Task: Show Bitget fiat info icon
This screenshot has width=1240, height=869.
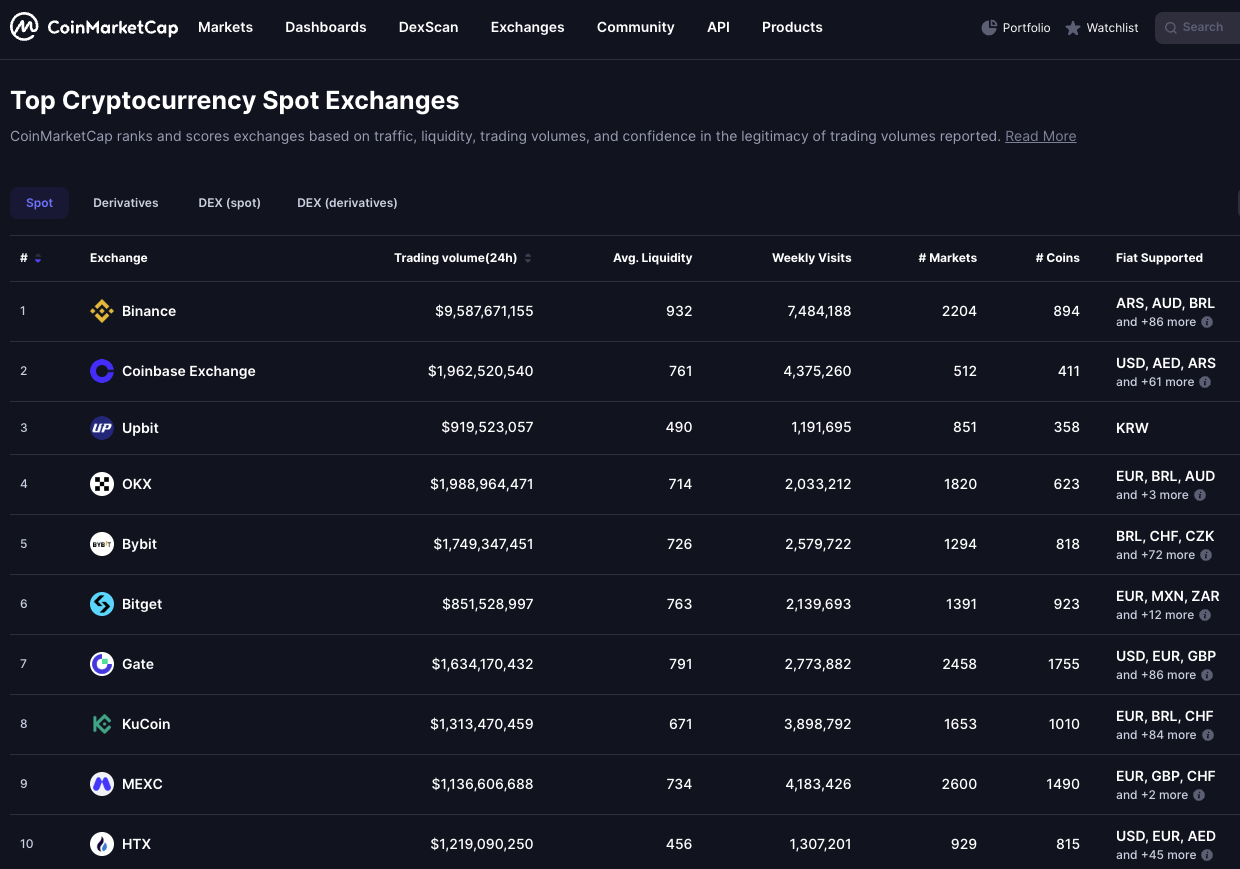Action: (x=1205, y=615)
